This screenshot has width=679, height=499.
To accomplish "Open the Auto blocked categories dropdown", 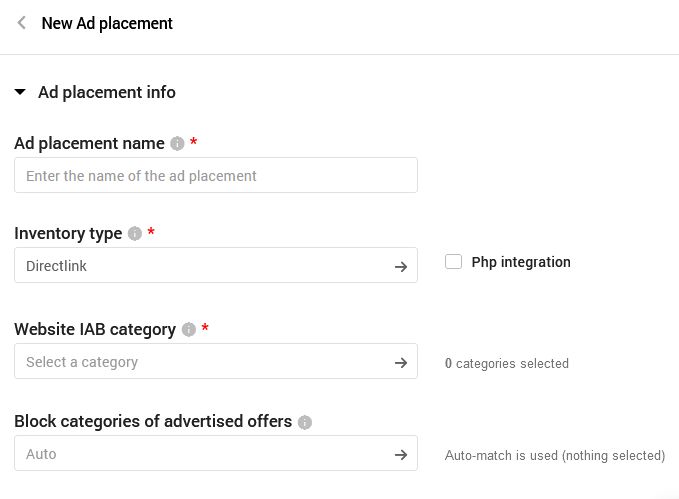I will click(200, 454).
